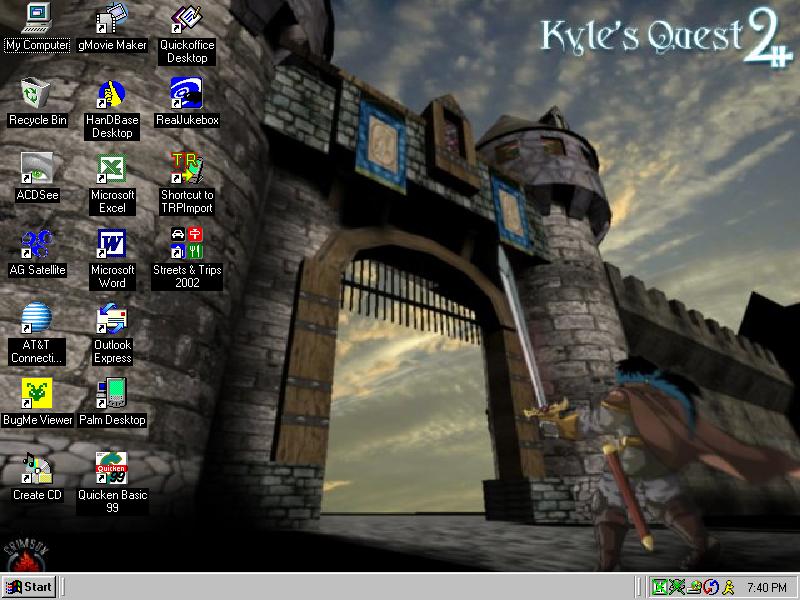Launch gMovie Maker shortcut
This screenshot has height=600, width=800.
[112, 18]
